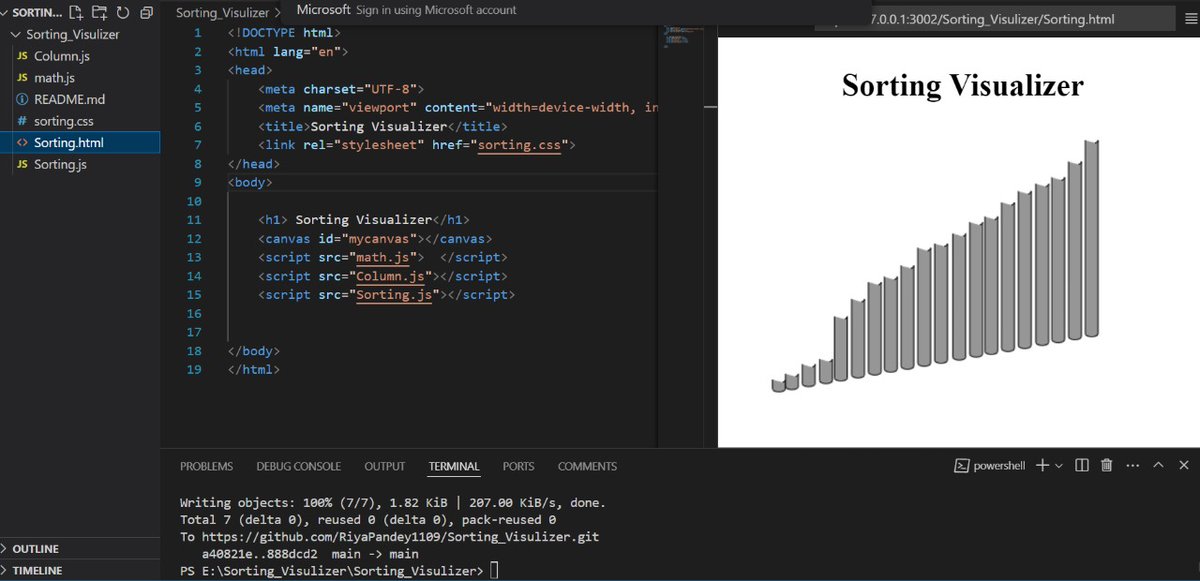Click the New File icon in Explorer
Image resolution: width=1200 pixels, height=581 pixels.
coord(75,13)
